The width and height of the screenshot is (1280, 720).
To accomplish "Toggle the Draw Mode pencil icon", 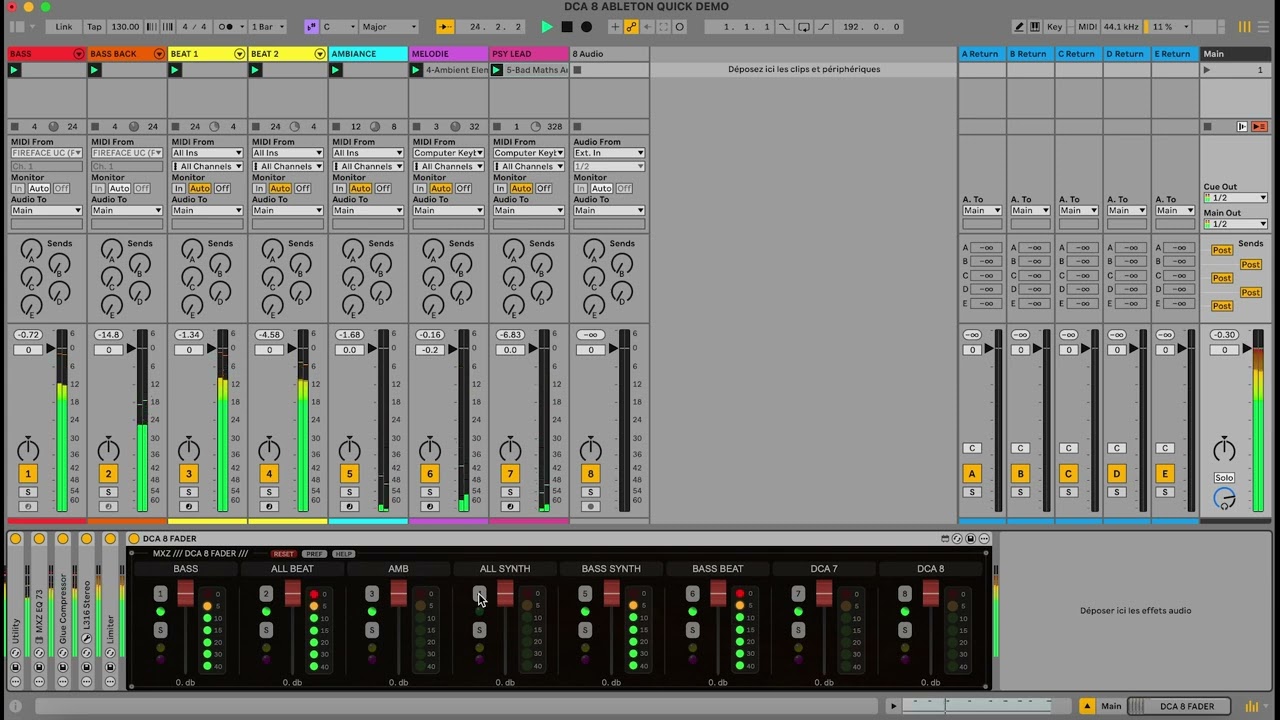I will pos(1019,27).
